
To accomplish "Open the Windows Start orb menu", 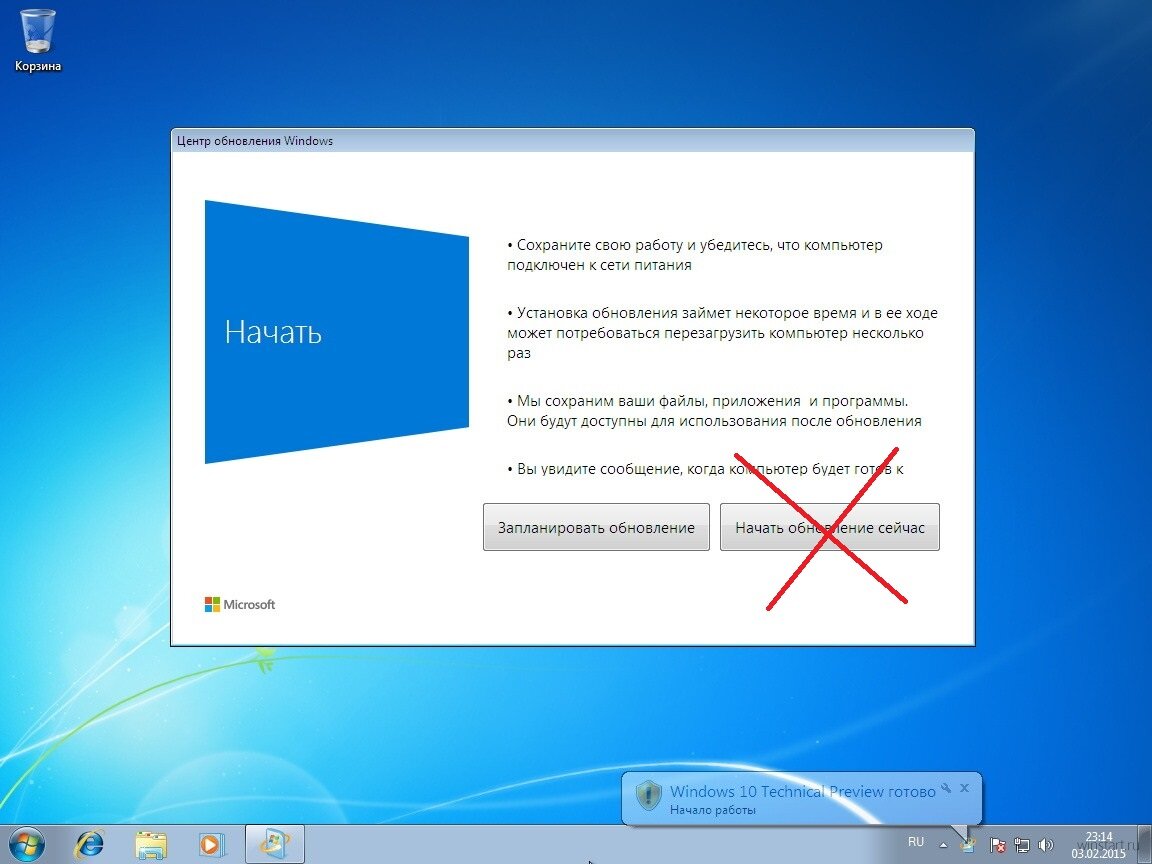I will click(x=26, y=845).
